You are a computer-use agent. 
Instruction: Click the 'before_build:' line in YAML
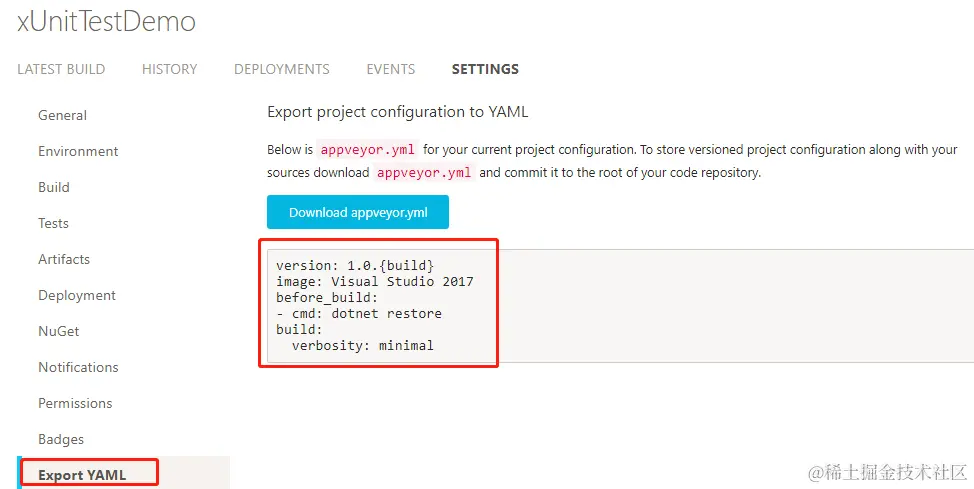tap(327, 298)
